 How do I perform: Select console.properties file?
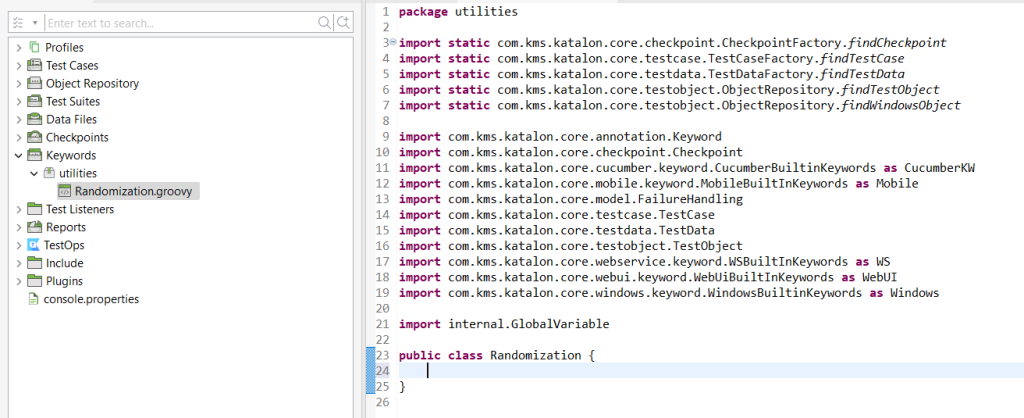(x=92, y=299)
